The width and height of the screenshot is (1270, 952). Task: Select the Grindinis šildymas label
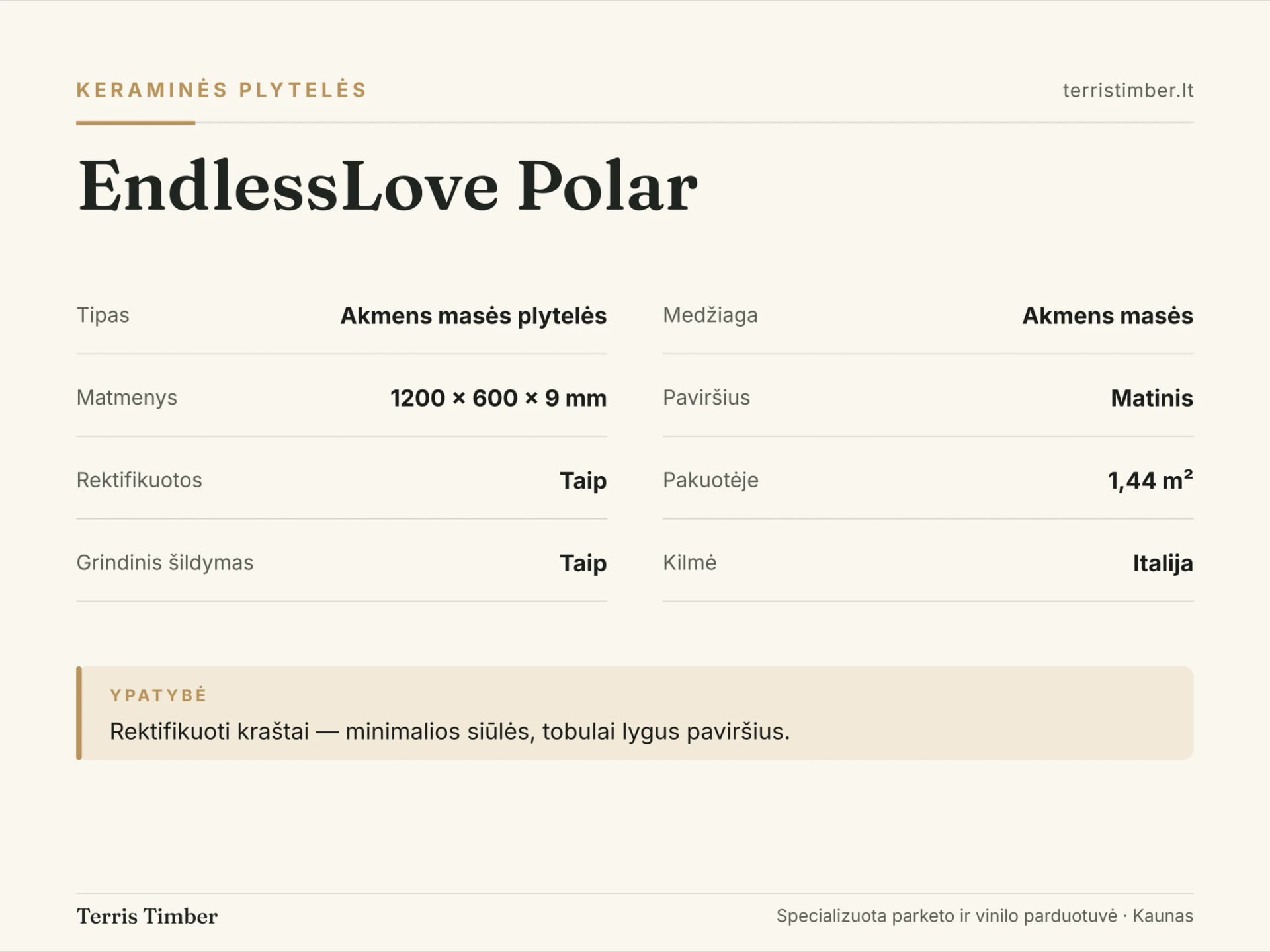point(165,563)
